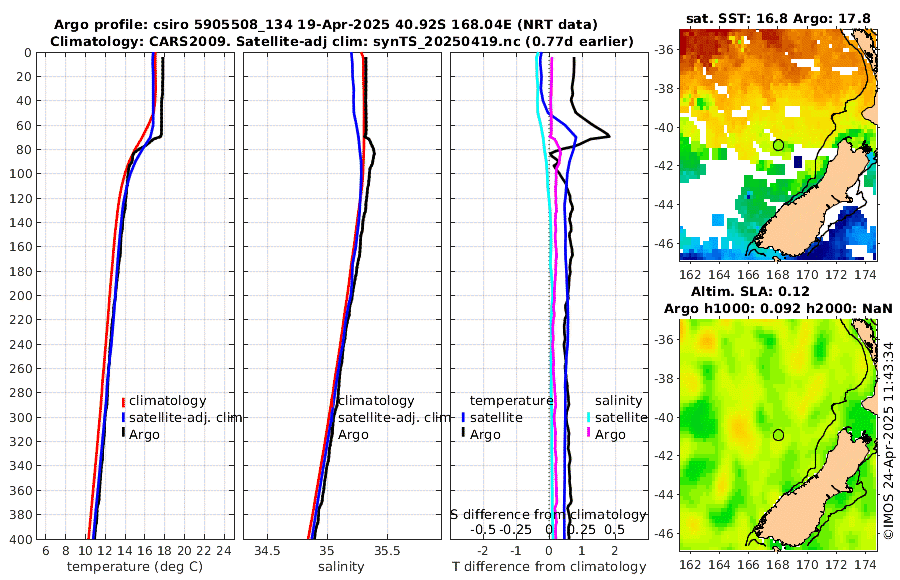Click the red climatology legend marker in temperature plot
Viewport: 900px width, 580px height.
(123, 401)
